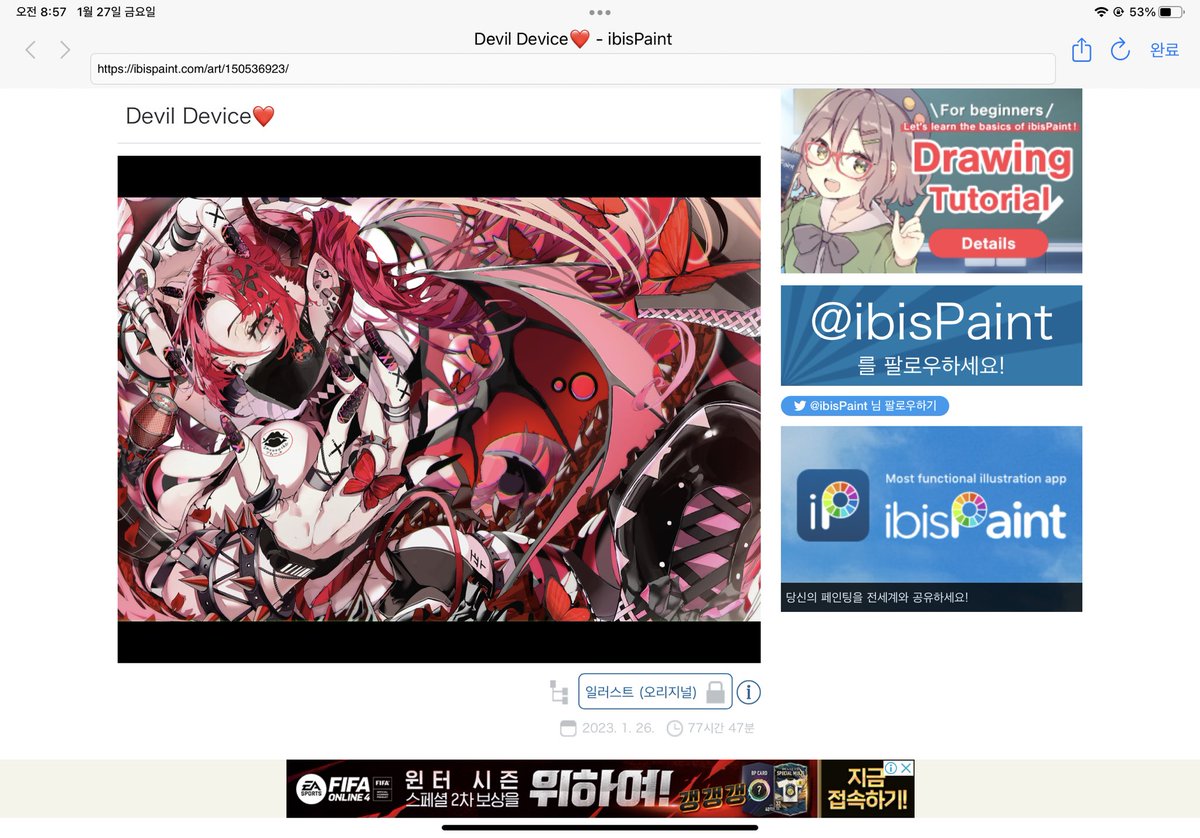The image size is (1200, 838).
Task: Tap the 완료 button
Action: pyautogui.click(x=1164, y=50)
